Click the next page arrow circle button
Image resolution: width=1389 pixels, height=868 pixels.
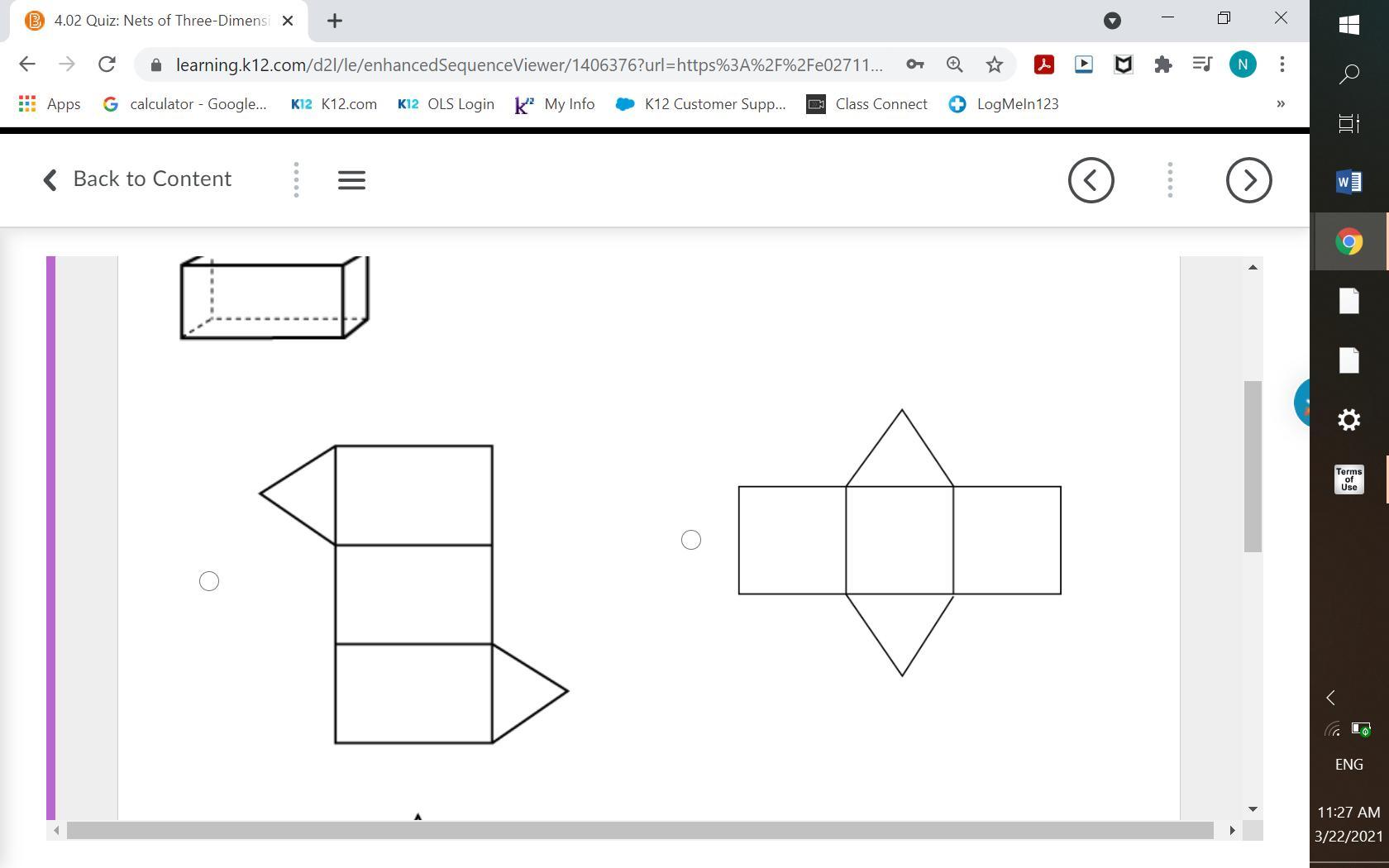(1248, 180)
